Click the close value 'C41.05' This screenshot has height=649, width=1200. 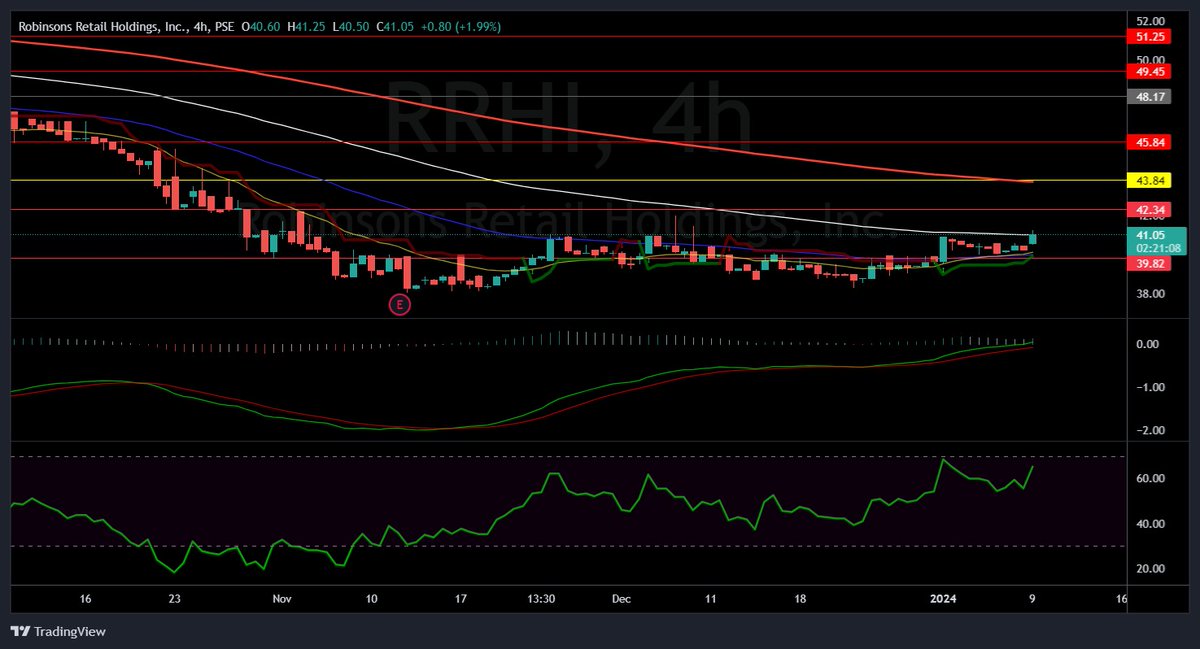click(x=395, y=27)
